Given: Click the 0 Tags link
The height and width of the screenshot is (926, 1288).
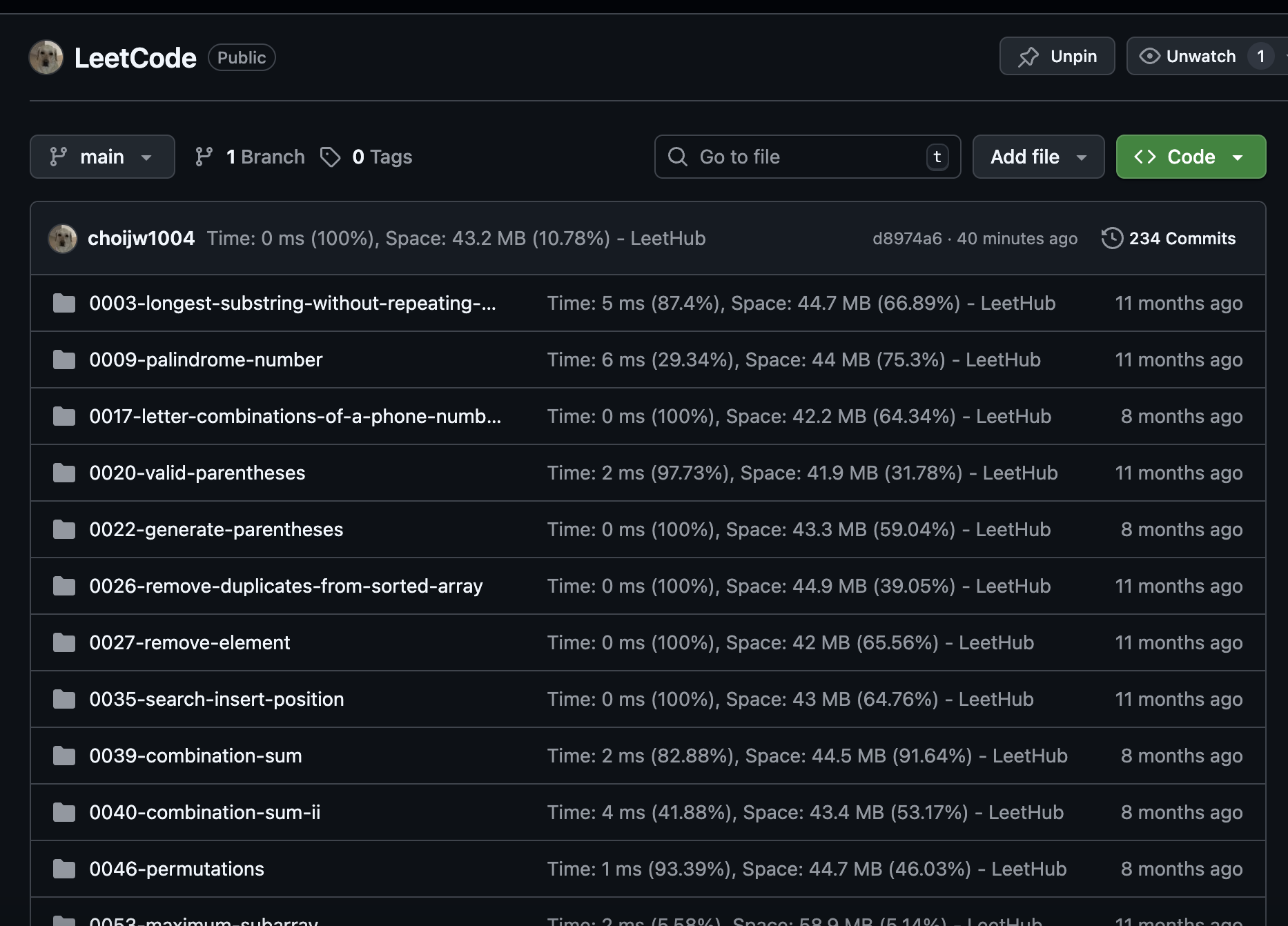Looking at the screenshot, I should pos(382,157).
